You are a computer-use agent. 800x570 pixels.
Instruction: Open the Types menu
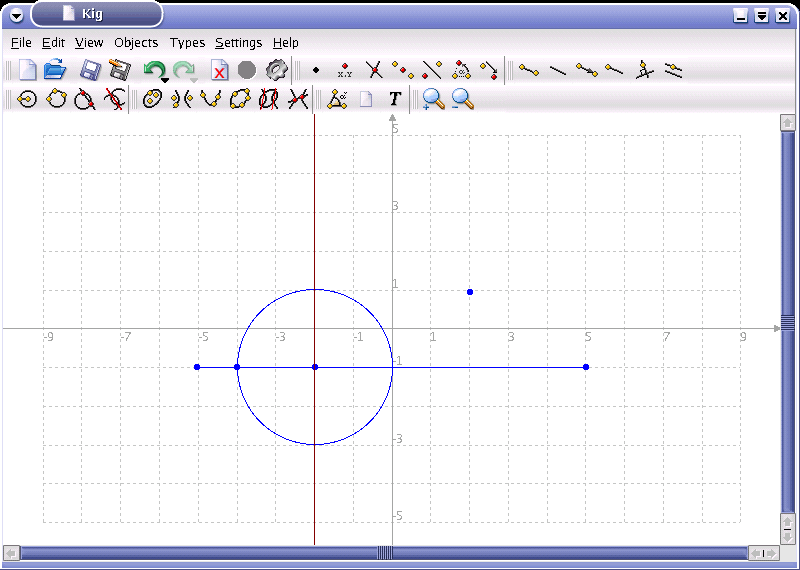click(x=187, y=43)
